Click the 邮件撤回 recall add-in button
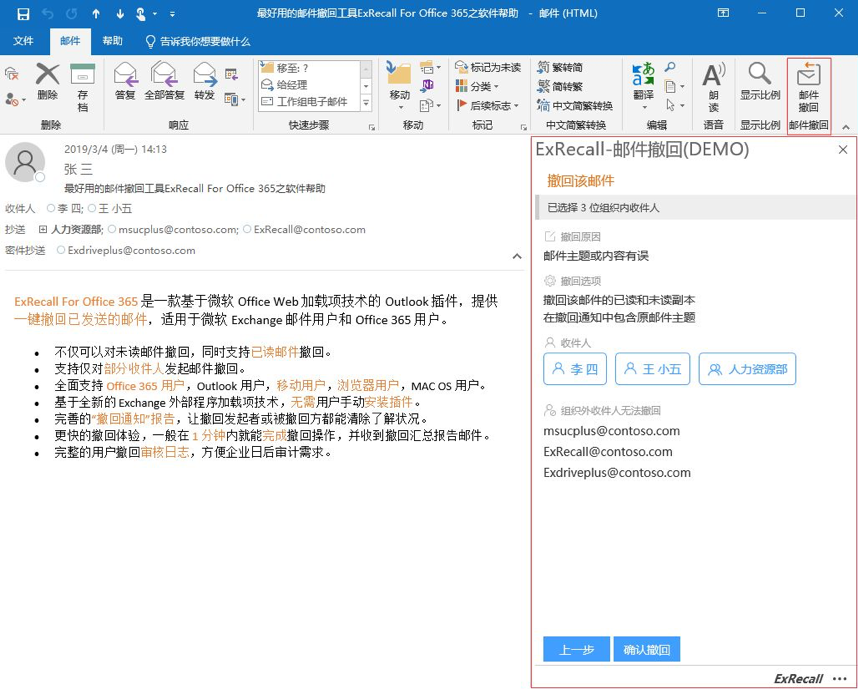This screenshot has width=858, height=689. click(x=809, y=87)
